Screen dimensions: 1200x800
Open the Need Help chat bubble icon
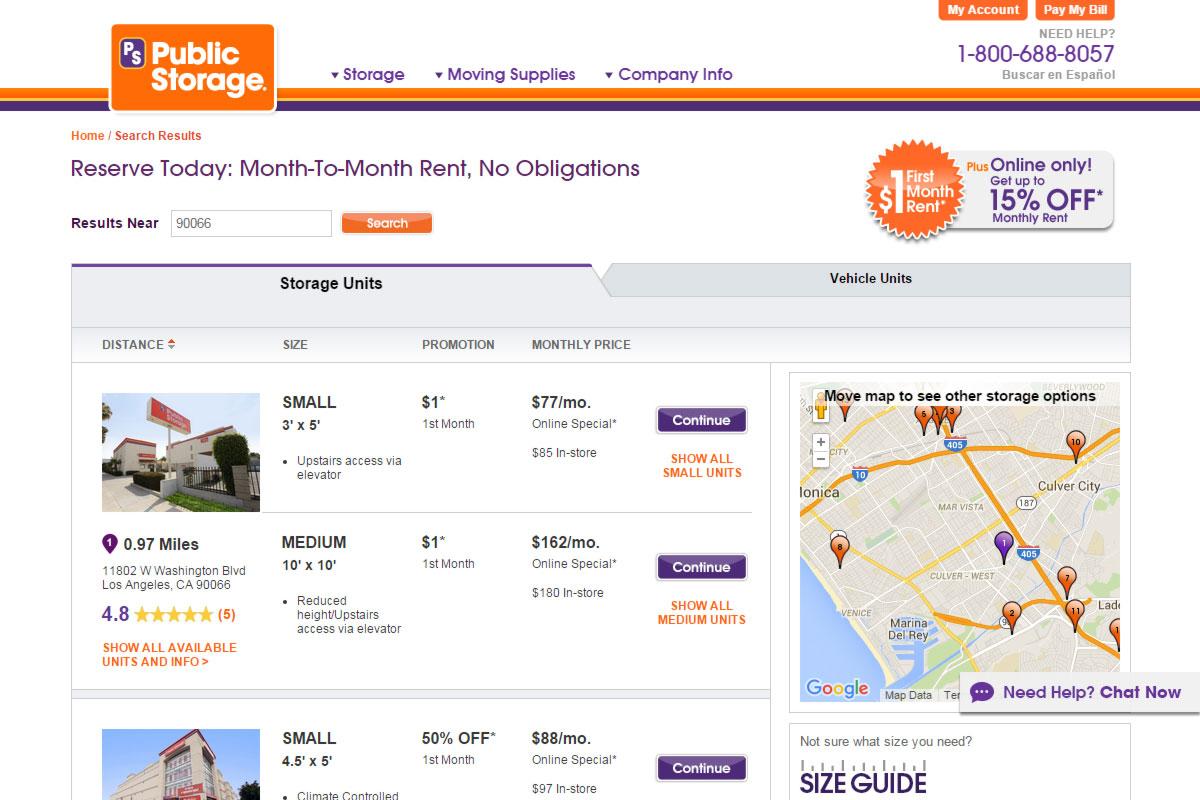982,692
